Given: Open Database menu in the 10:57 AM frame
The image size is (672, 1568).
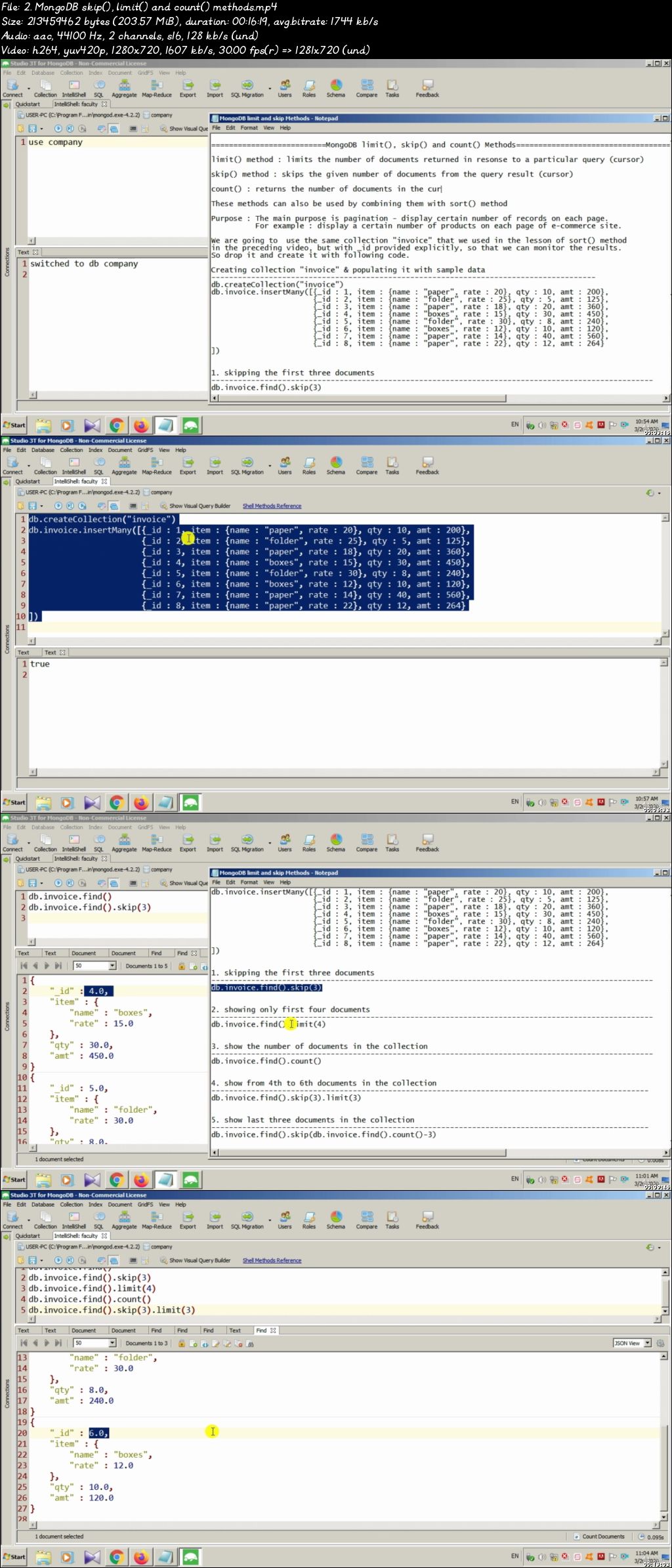Looking at the screenshot, I should click(43, 450).
